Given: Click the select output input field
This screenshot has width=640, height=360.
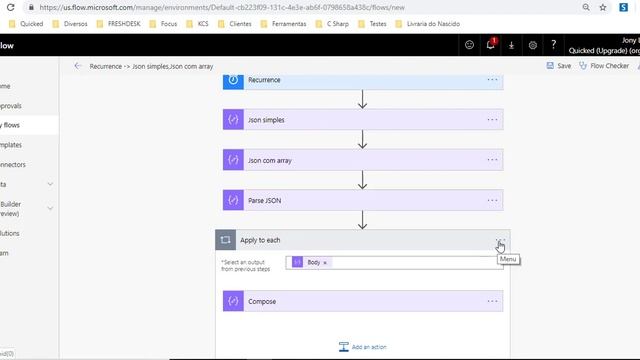Looking at the screenshot, I should (x=394, y=262).
